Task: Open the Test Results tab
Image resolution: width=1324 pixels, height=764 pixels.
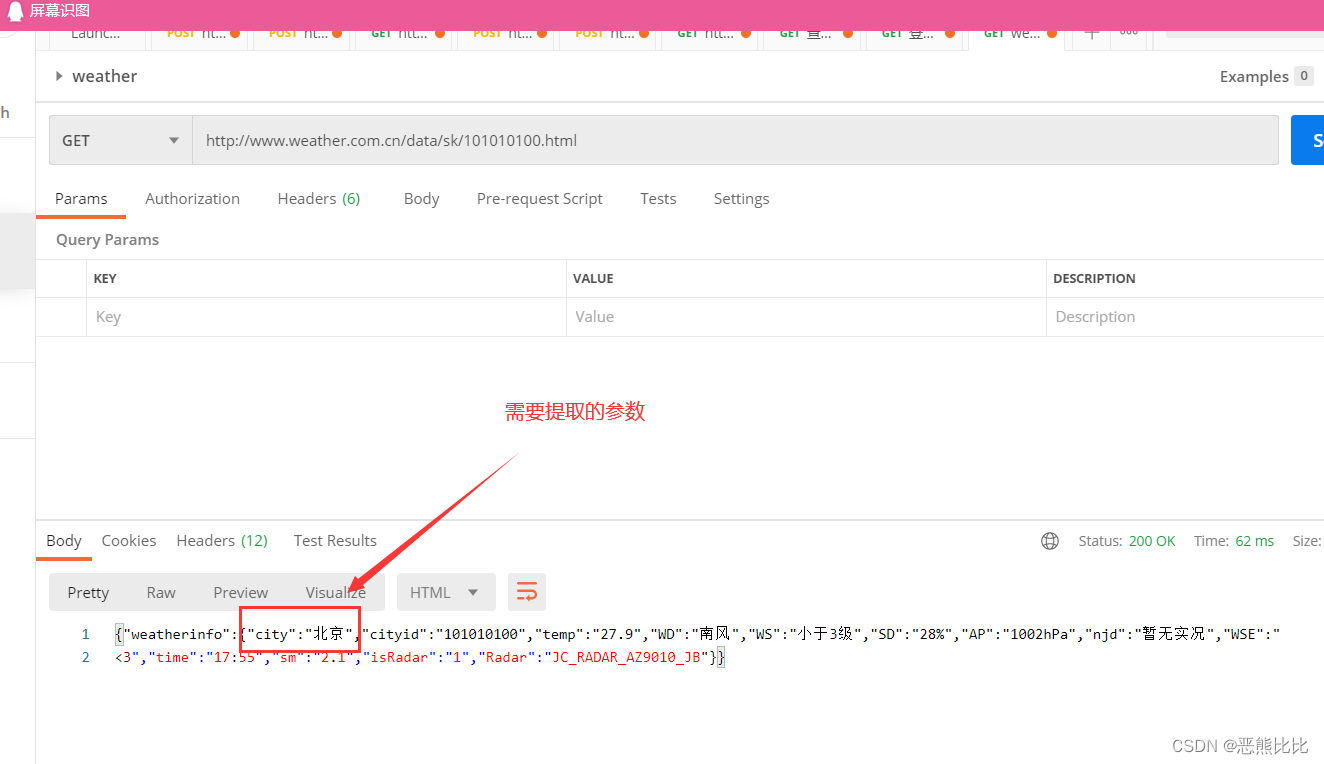Action: coord(335,540)
